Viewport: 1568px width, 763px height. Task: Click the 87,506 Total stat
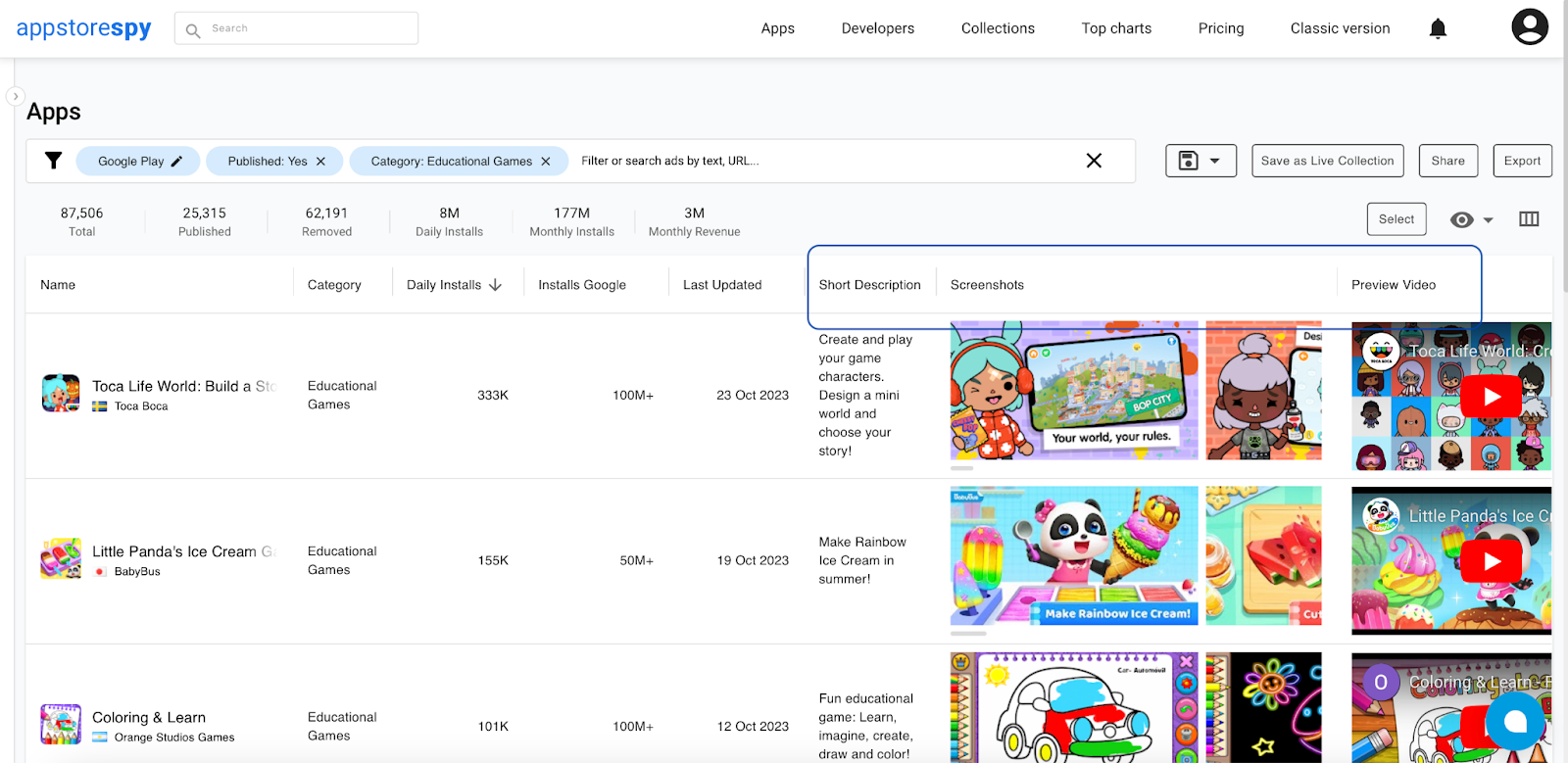82,221
